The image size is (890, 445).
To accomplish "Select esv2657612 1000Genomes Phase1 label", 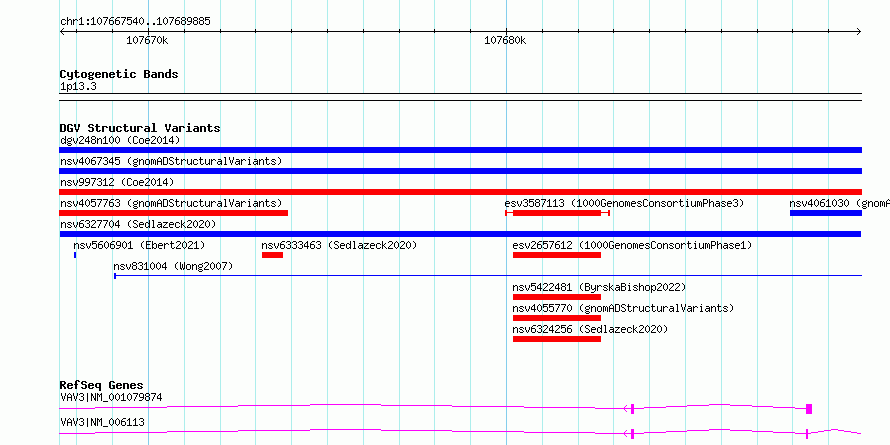I will coord(632,245).
